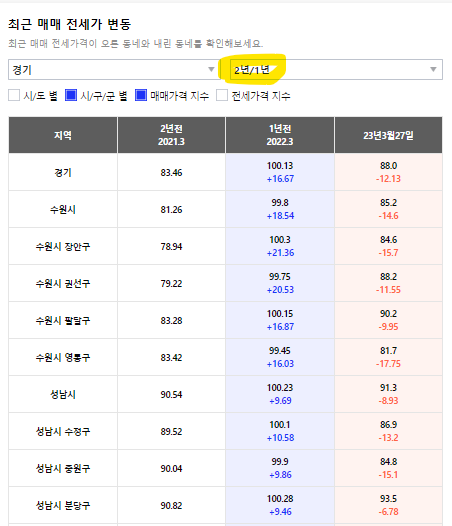This screenshot has height=526, width=452.
Task: Select the 성남시 수정구 row label
Action: point(63,431)
